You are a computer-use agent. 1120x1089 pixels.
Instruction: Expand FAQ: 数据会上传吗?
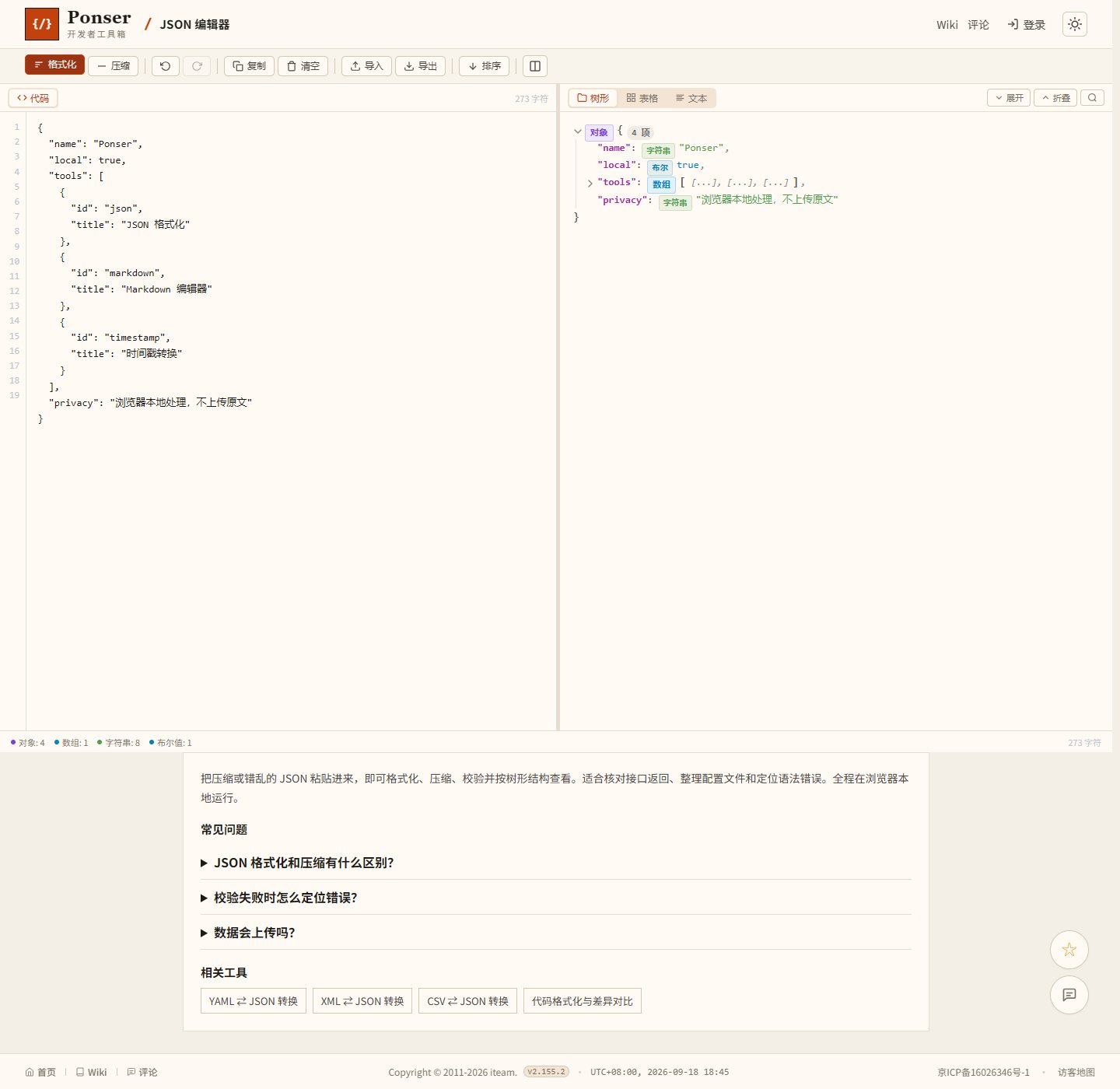click(x=555, y=933)
